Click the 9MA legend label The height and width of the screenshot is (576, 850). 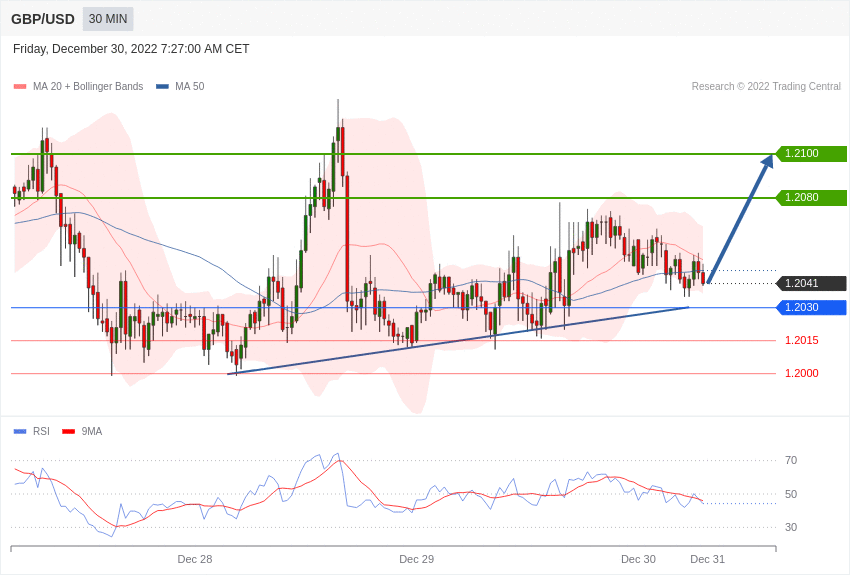click(x=92, y=431)
